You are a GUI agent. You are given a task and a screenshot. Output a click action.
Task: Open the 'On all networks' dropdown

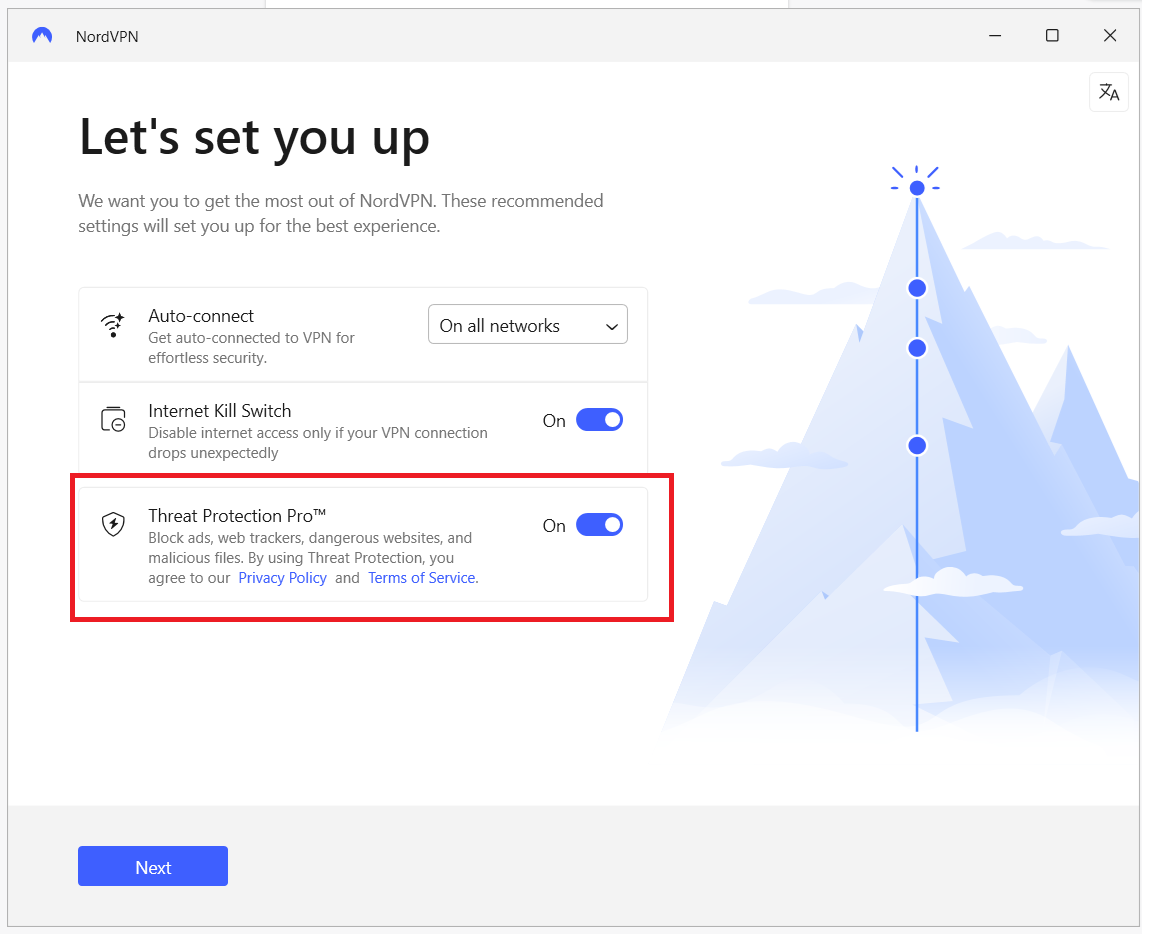[528, 325]
